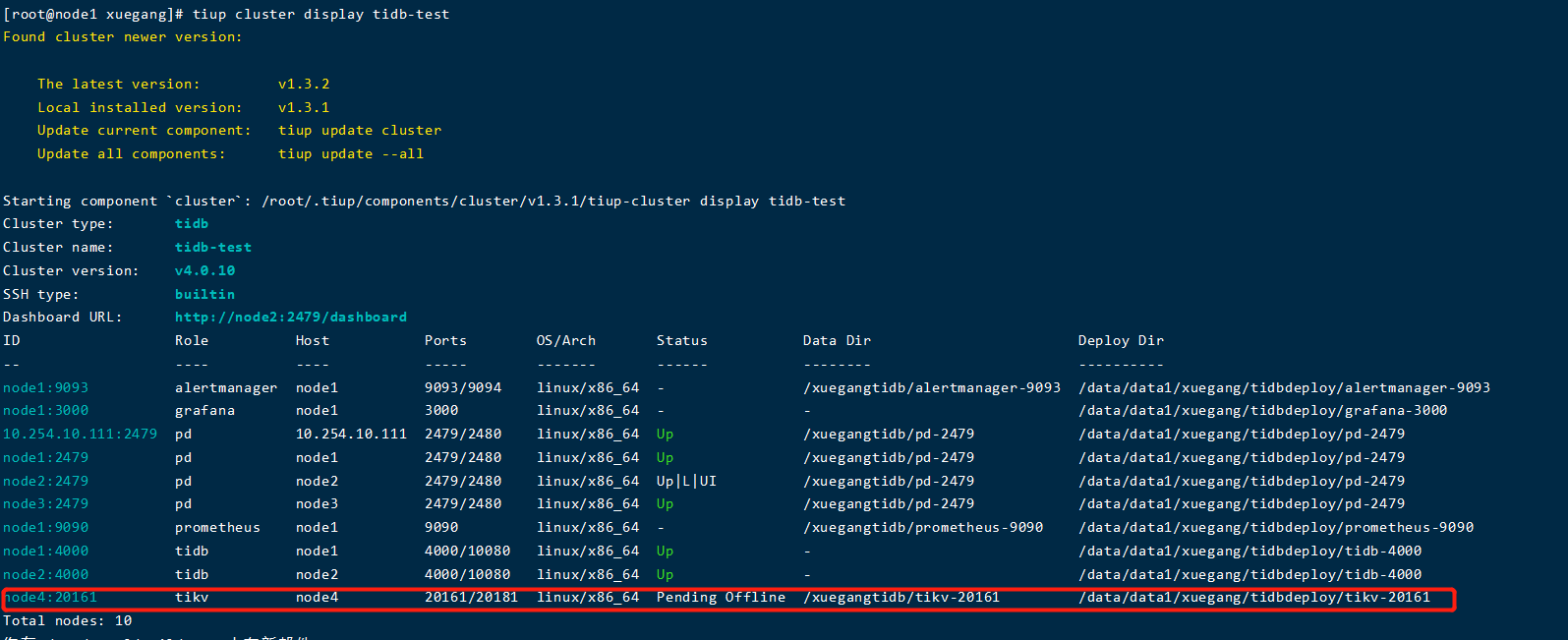Screen dimensions: 1568x640
Task: Click the SSH type value builtin
Action: tap(204, 295)
